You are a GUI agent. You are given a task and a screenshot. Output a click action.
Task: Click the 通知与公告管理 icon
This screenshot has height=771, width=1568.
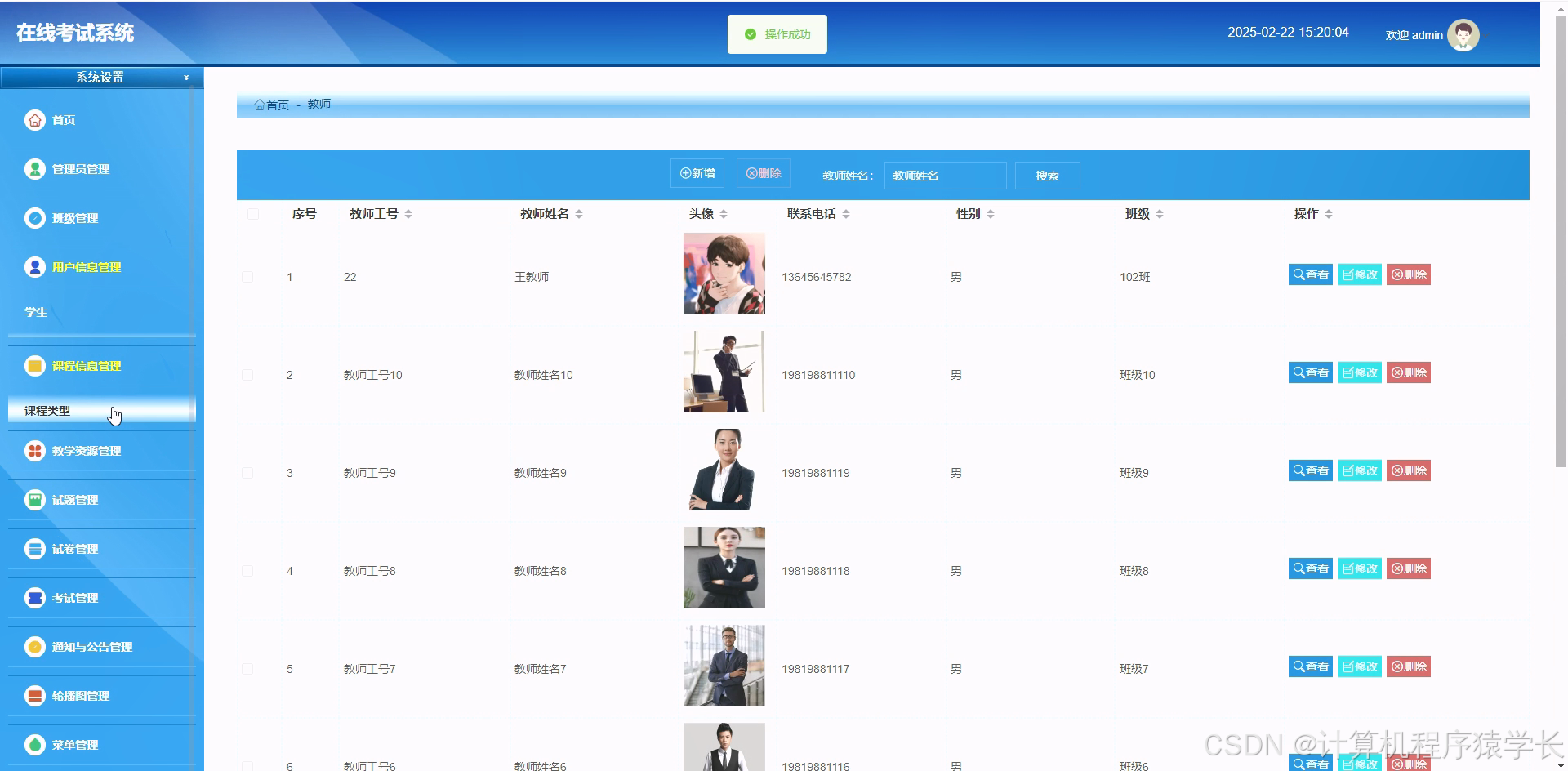pyautogui.click(x=34, y=647)
